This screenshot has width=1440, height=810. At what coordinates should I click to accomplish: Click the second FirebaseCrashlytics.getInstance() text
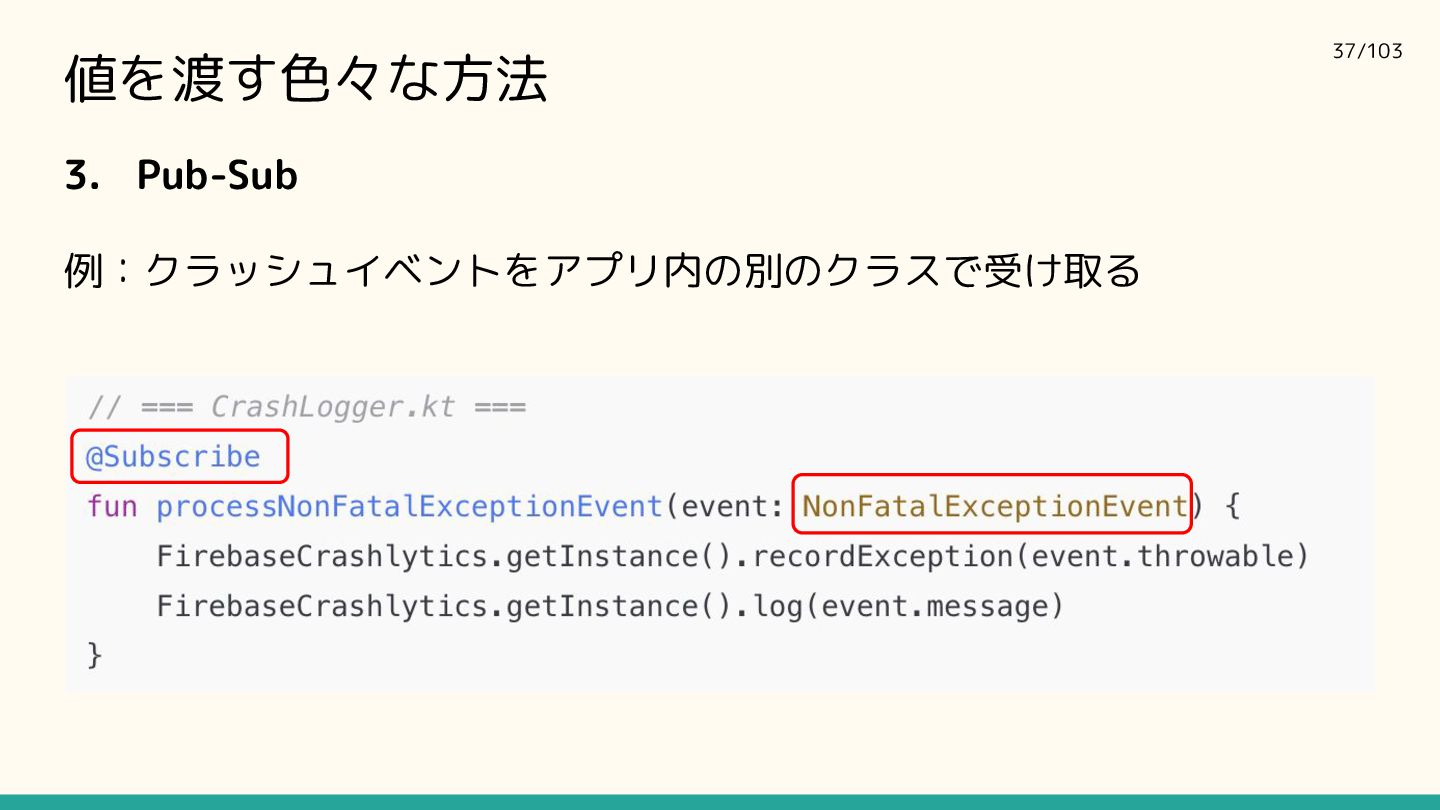[444, 606]
